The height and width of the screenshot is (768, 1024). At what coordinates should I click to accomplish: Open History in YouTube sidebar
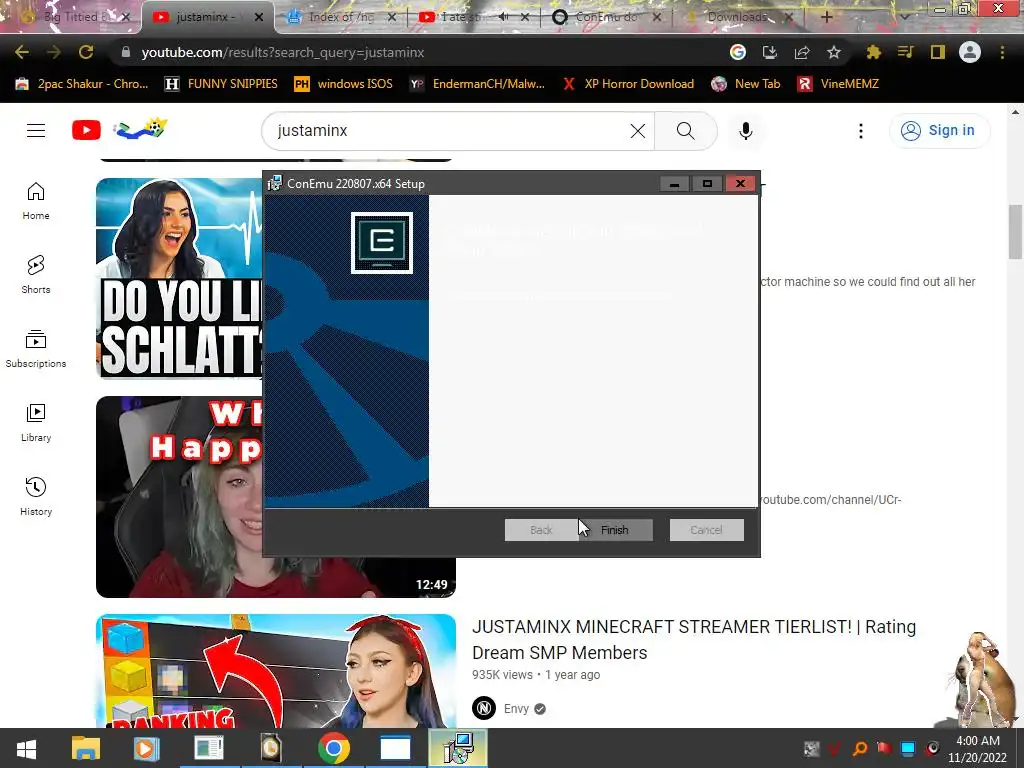pos(36,497)
